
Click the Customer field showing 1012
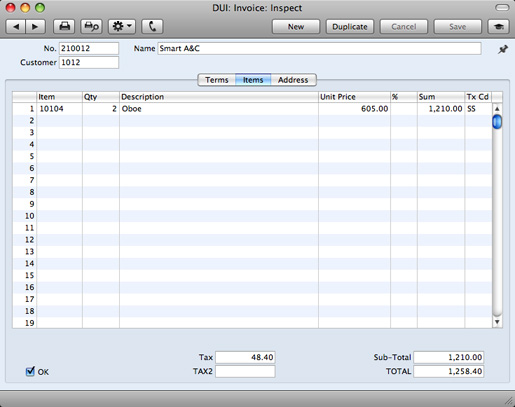point(89,63)
